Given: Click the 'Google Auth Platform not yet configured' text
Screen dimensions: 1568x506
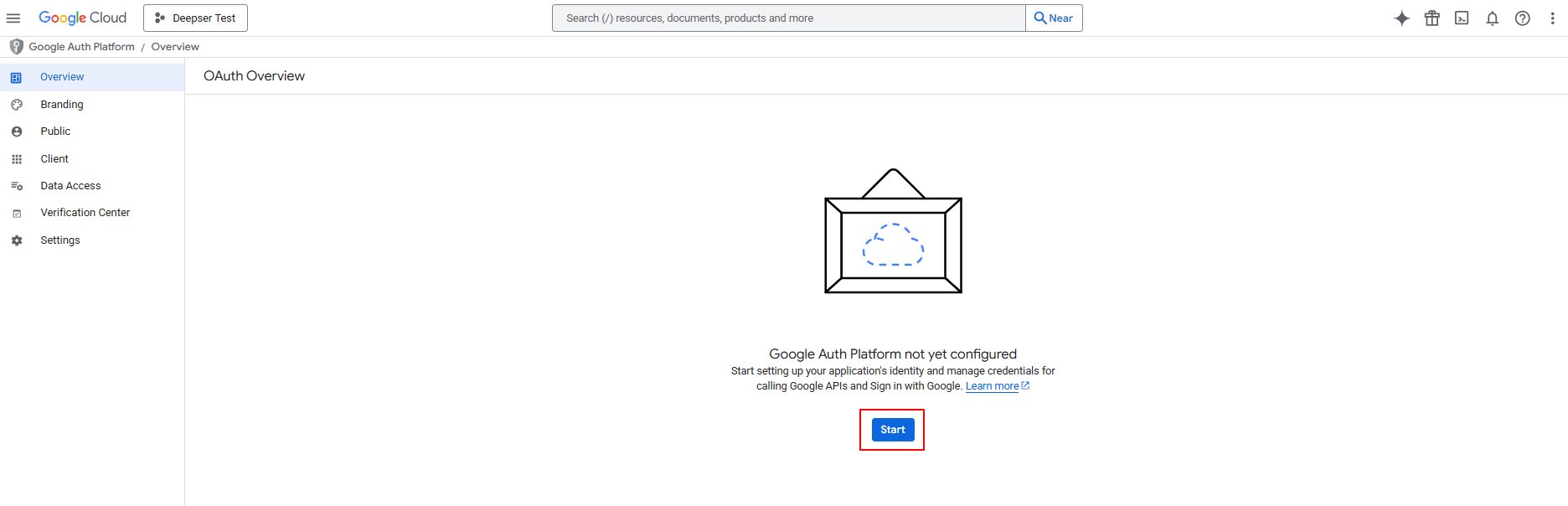Looking at the screenshot, I should coord(893,354).
